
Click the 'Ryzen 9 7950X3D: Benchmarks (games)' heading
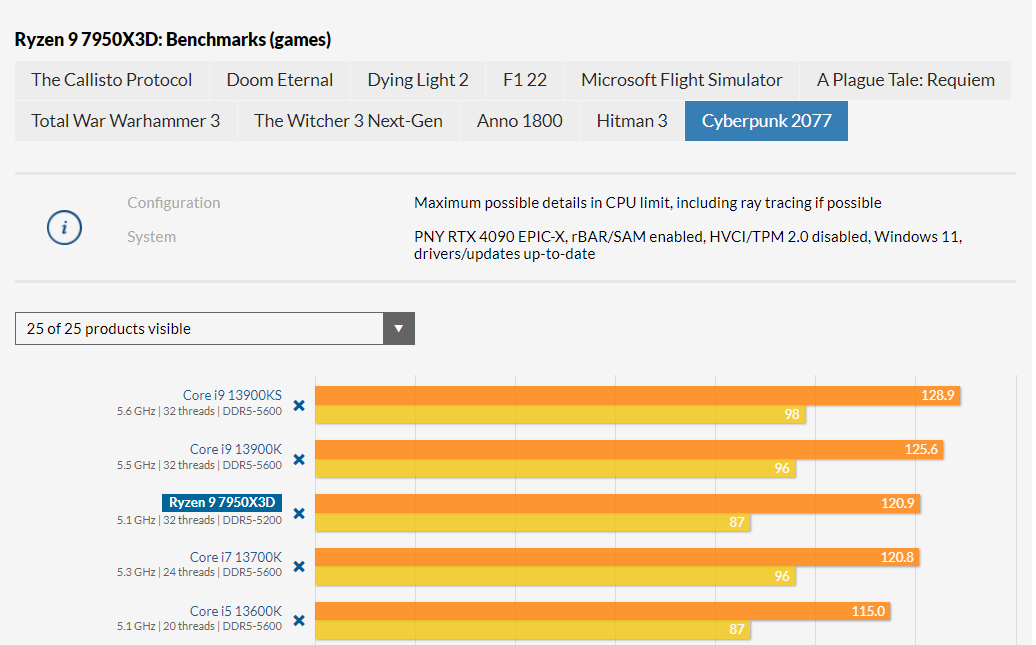coord(173,40)
